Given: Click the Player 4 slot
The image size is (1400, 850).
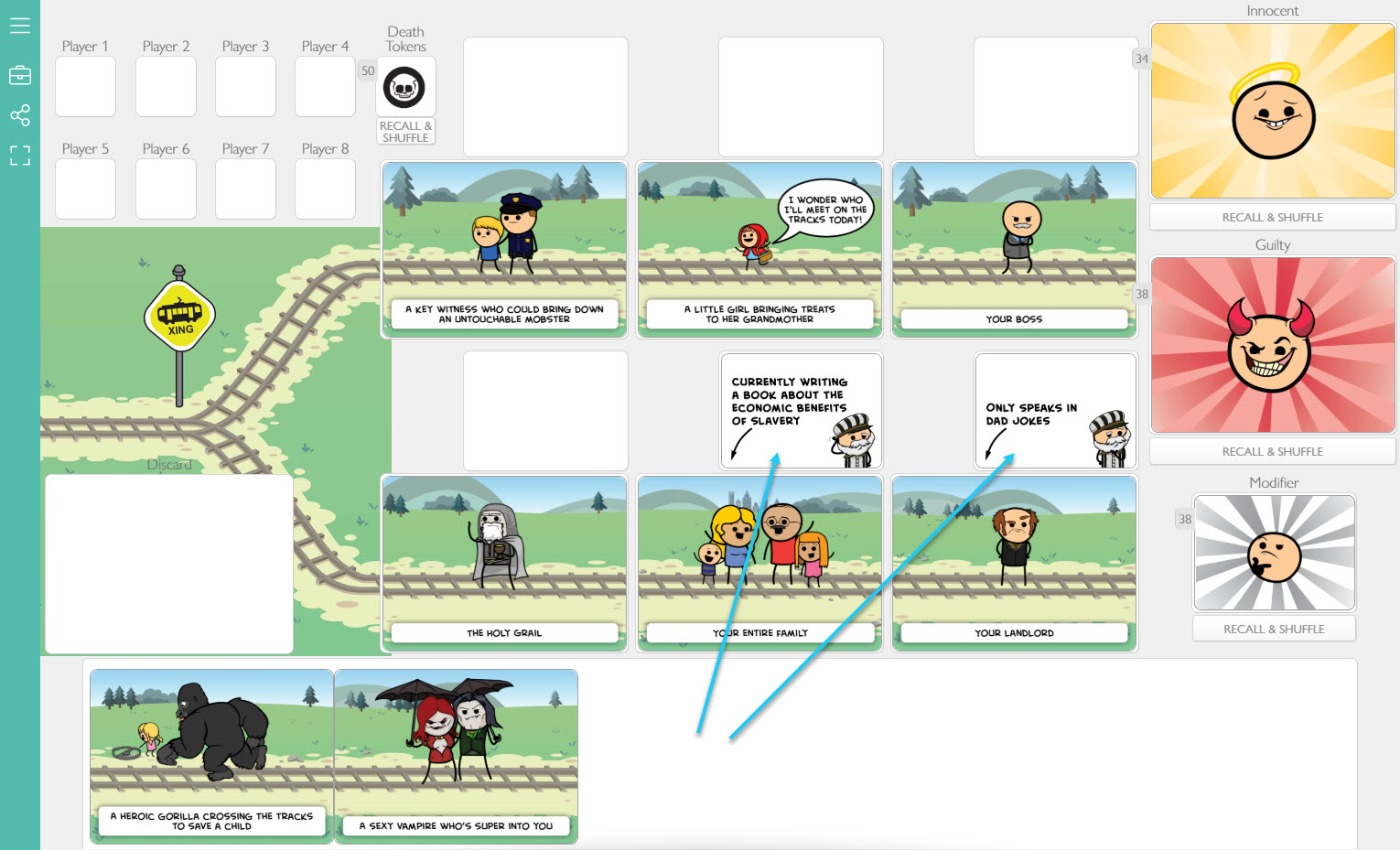Looking at the screenshot, I should point(325,86).
